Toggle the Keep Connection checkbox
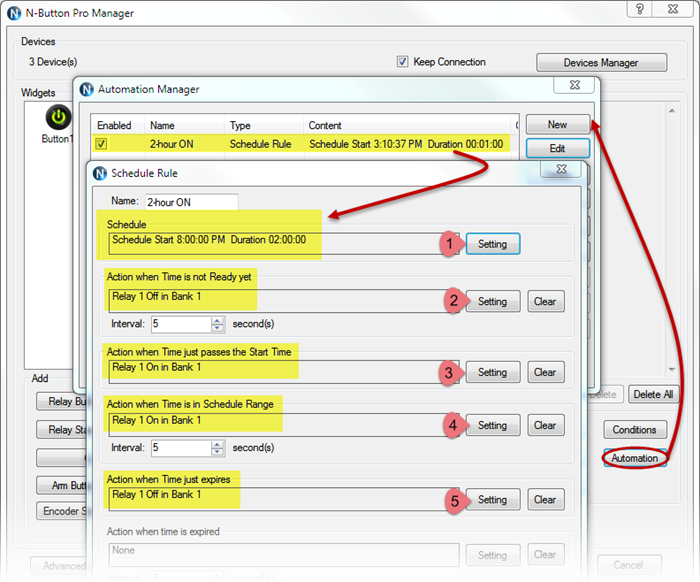Screen dimensions: 700x582 [x=402, y=62]
